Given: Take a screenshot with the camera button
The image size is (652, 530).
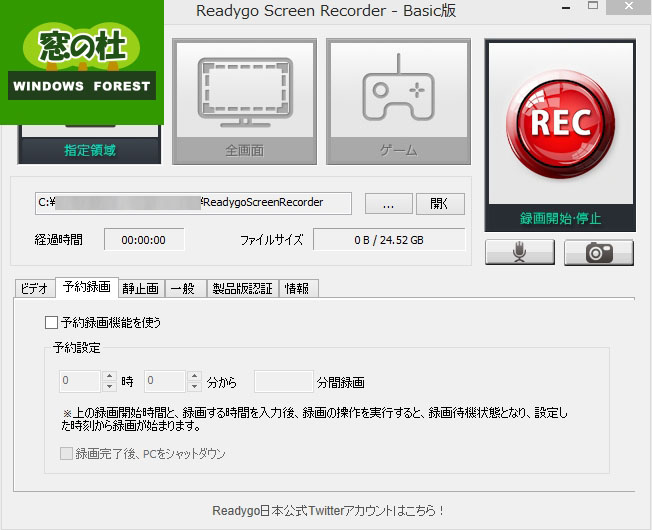Looking at the screenshot, I should coord(599,252).
